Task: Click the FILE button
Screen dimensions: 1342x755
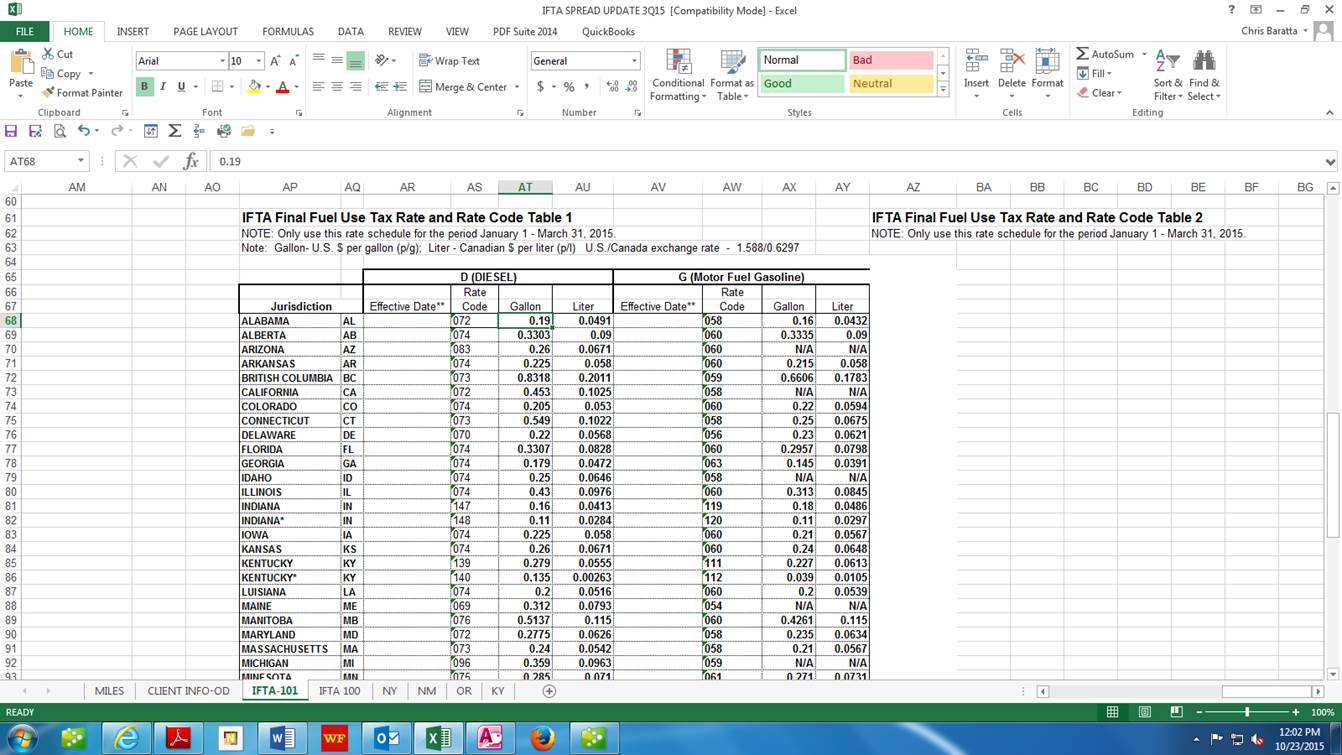Action: click(x=24, y=32)
